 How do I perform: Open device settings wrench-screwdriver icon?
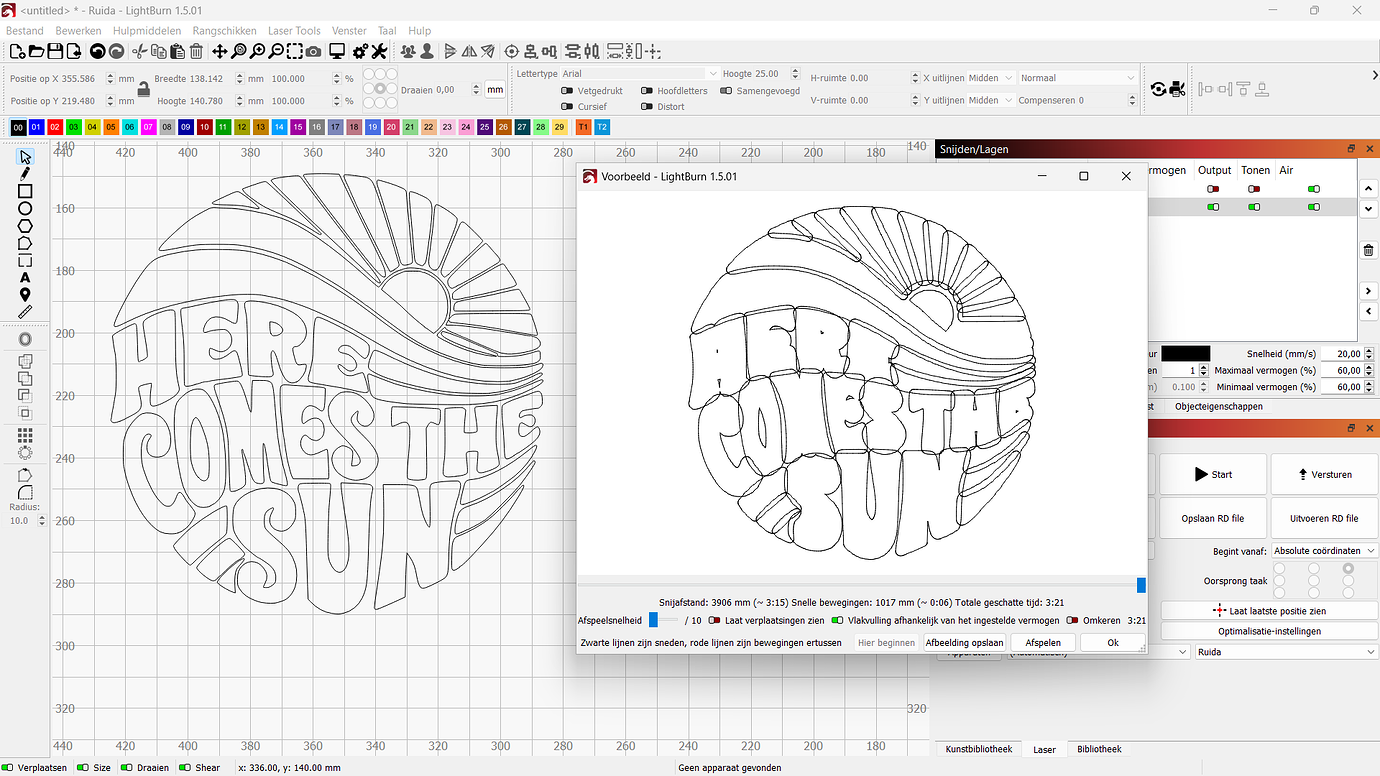pyautogui.click(x=379, y=51)
